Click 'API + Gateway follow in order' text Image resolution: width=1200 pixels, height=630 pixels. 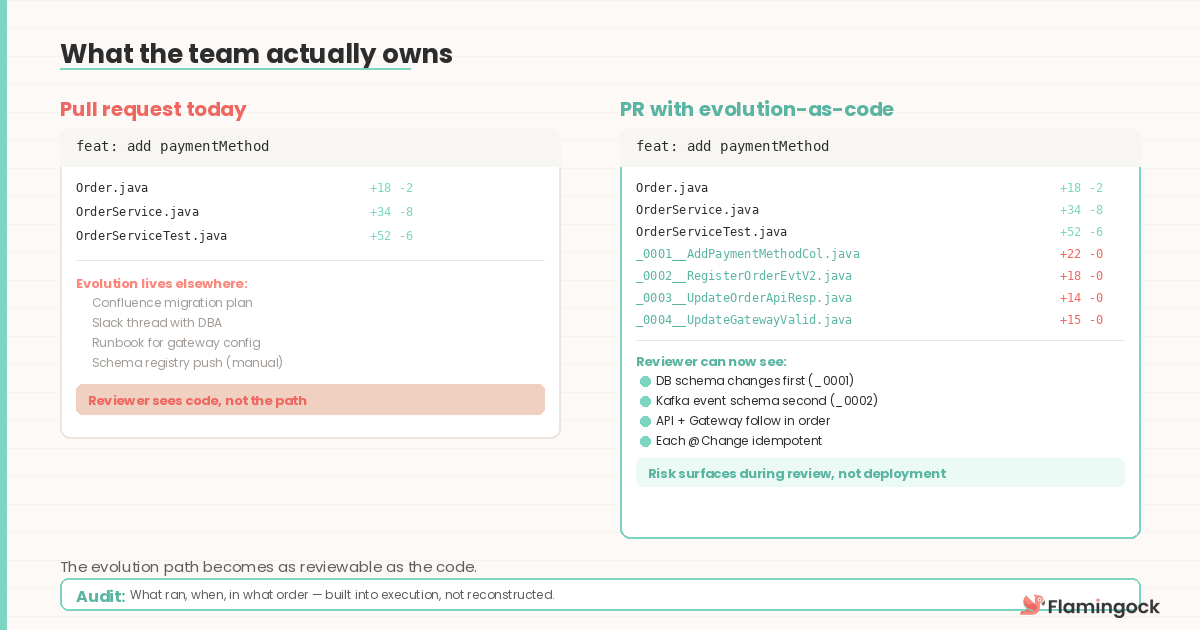point(743,421)
